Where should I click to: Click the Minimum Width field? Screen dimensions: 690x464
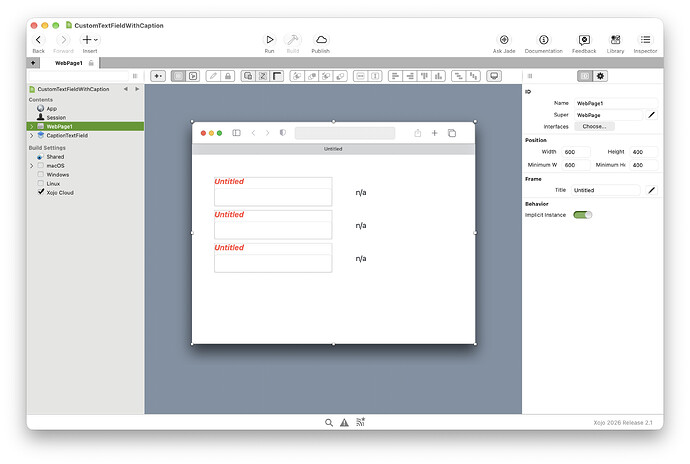576,165
